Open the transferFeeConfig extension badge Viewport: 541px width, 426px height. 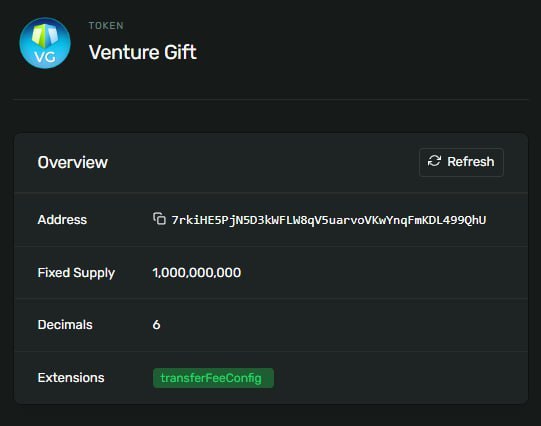coord(213,378)
